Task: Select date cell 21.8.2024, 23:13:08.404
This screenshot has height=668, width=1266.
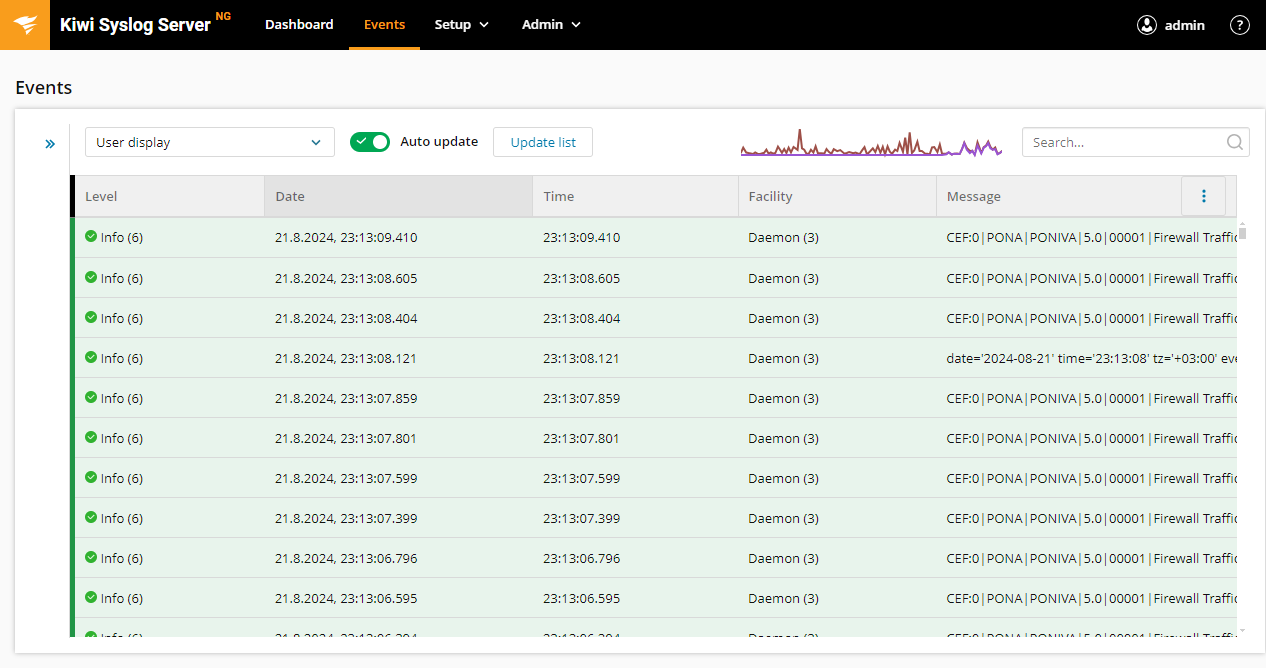Action: click(346, 318)
